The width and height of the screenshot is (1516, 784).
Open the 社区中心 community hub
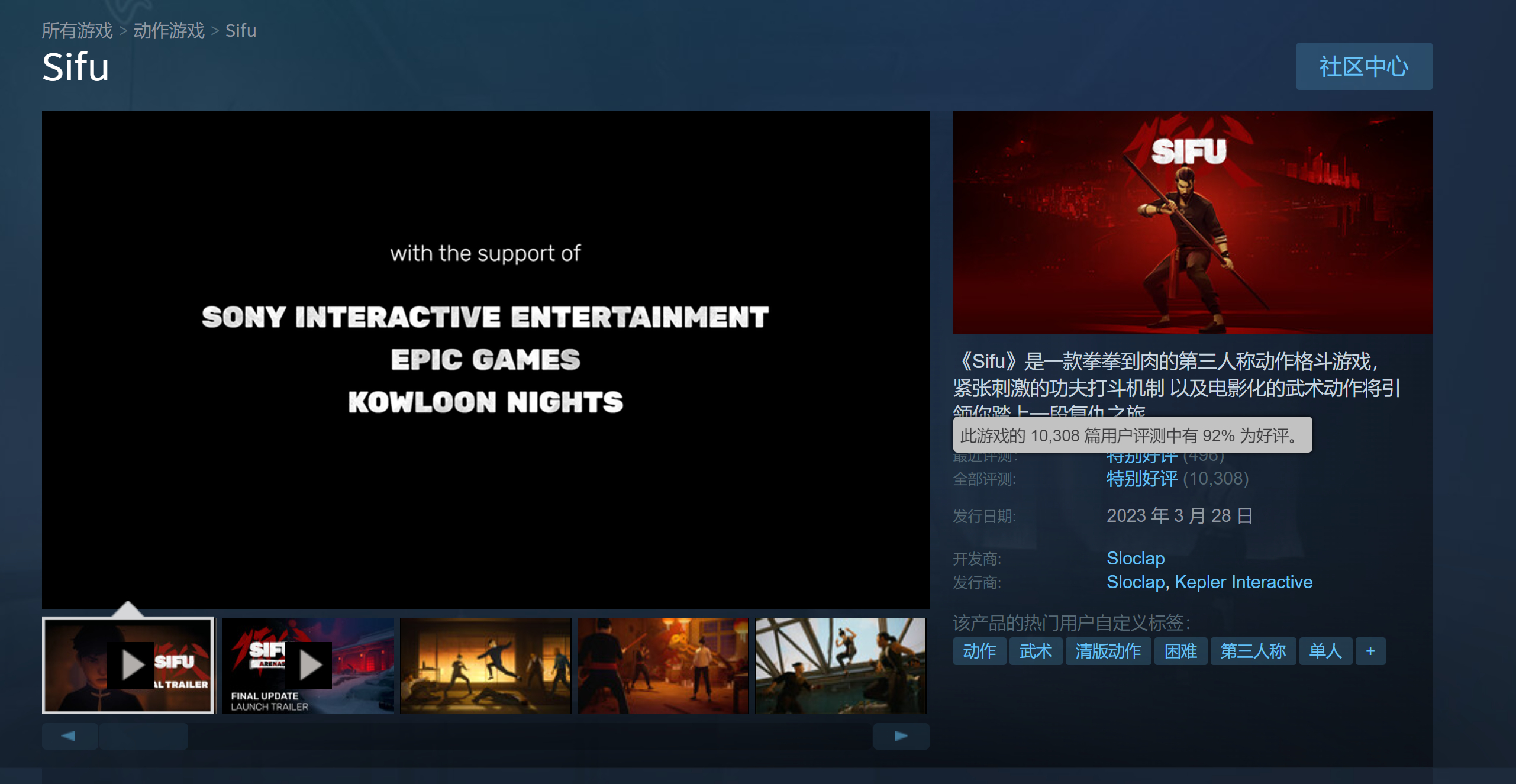click(1364, 66)
